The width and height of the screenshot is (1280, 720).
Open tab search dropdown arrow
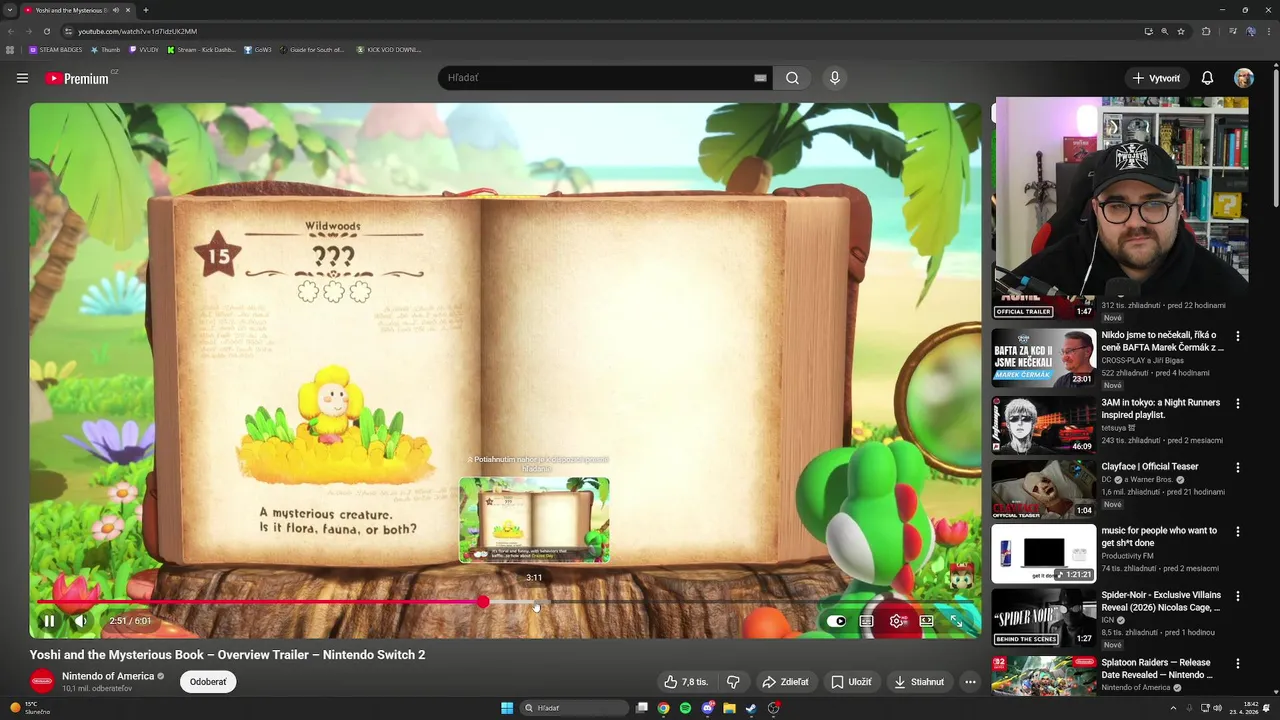tap(10, 10)
